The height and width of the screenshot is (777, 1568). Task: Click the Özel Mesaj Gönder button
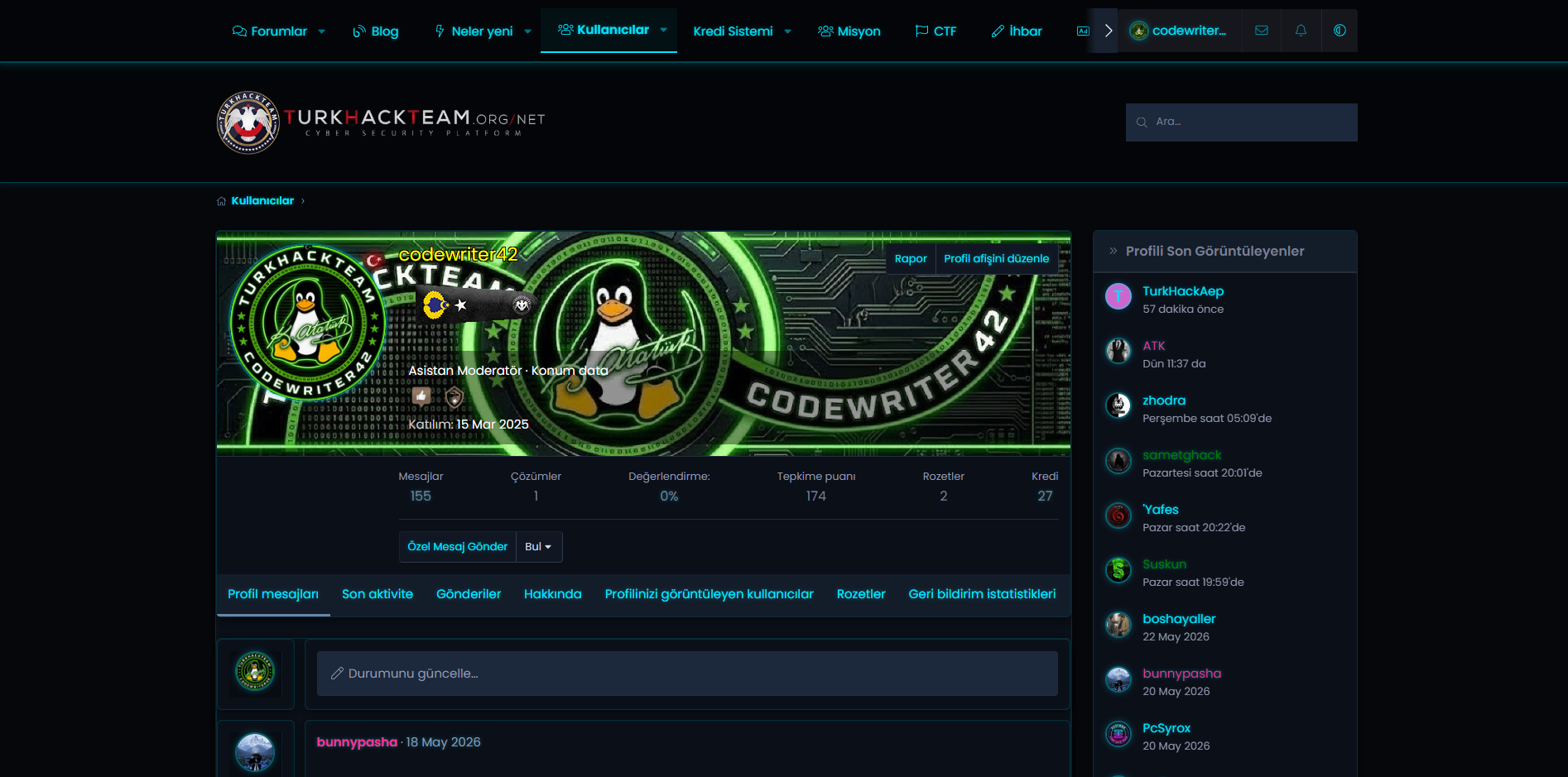point(458,547)
